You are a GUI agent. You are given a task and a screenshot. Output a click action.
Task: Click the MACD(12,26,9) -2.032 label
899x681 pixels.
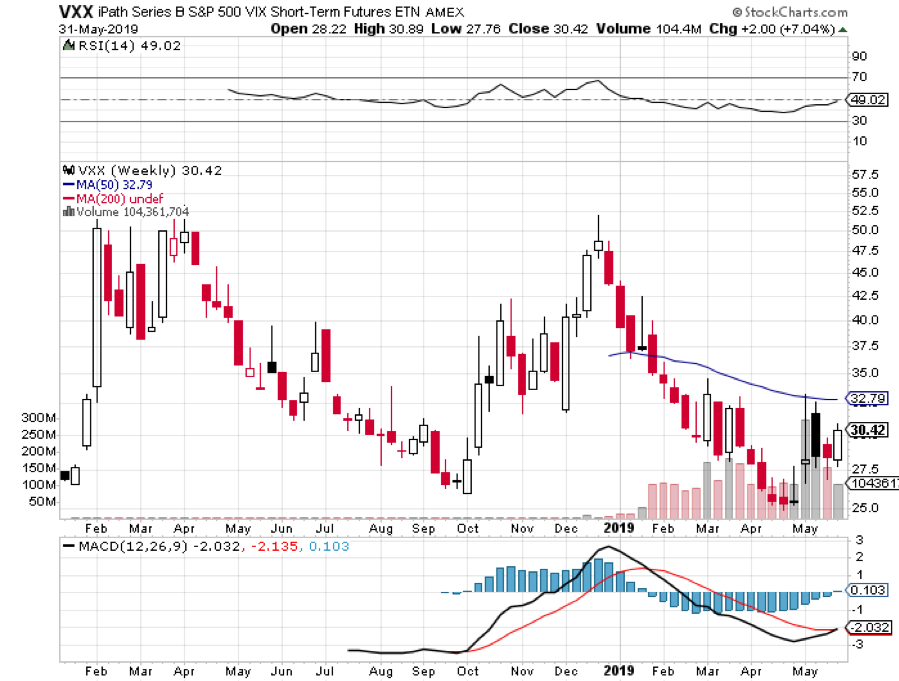159,546
